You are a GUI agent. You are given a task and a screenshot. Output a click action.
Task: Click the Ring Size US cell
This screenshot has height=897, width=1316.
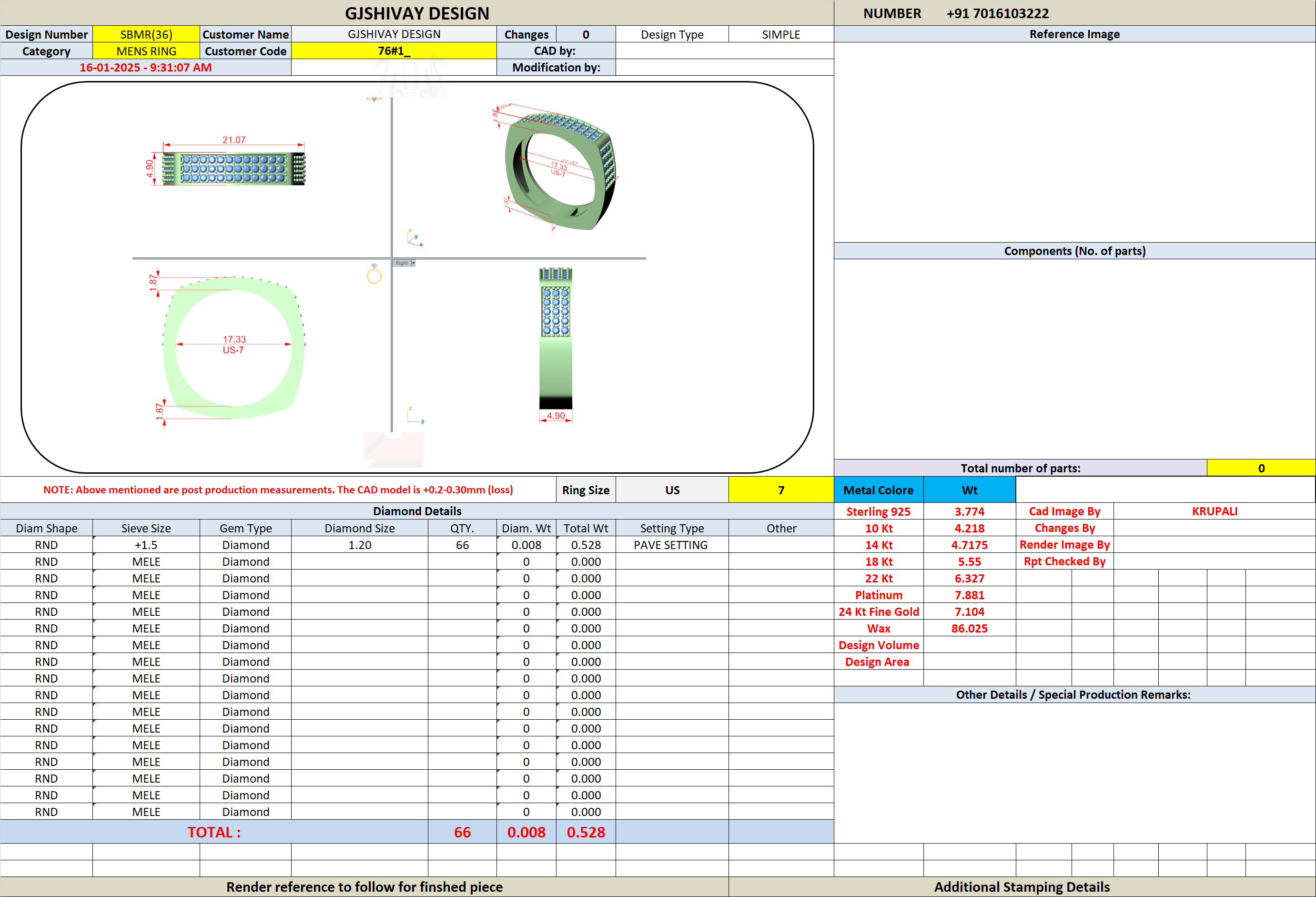click(672, 490)
